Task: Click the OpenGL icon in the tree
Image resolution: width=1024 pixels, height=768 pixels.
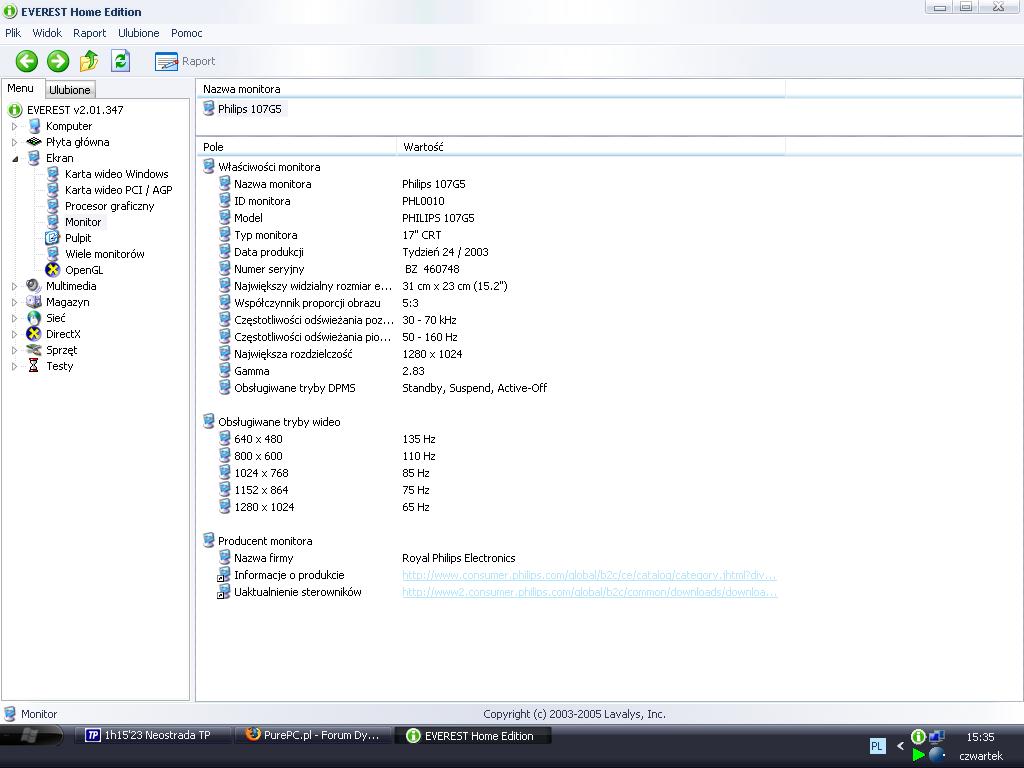Action: (52, 270)
